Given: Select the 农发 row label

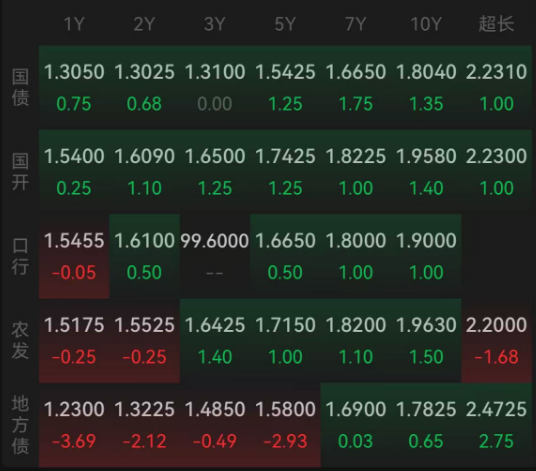Looking at the screenshot, I should (x=20, y=340).
